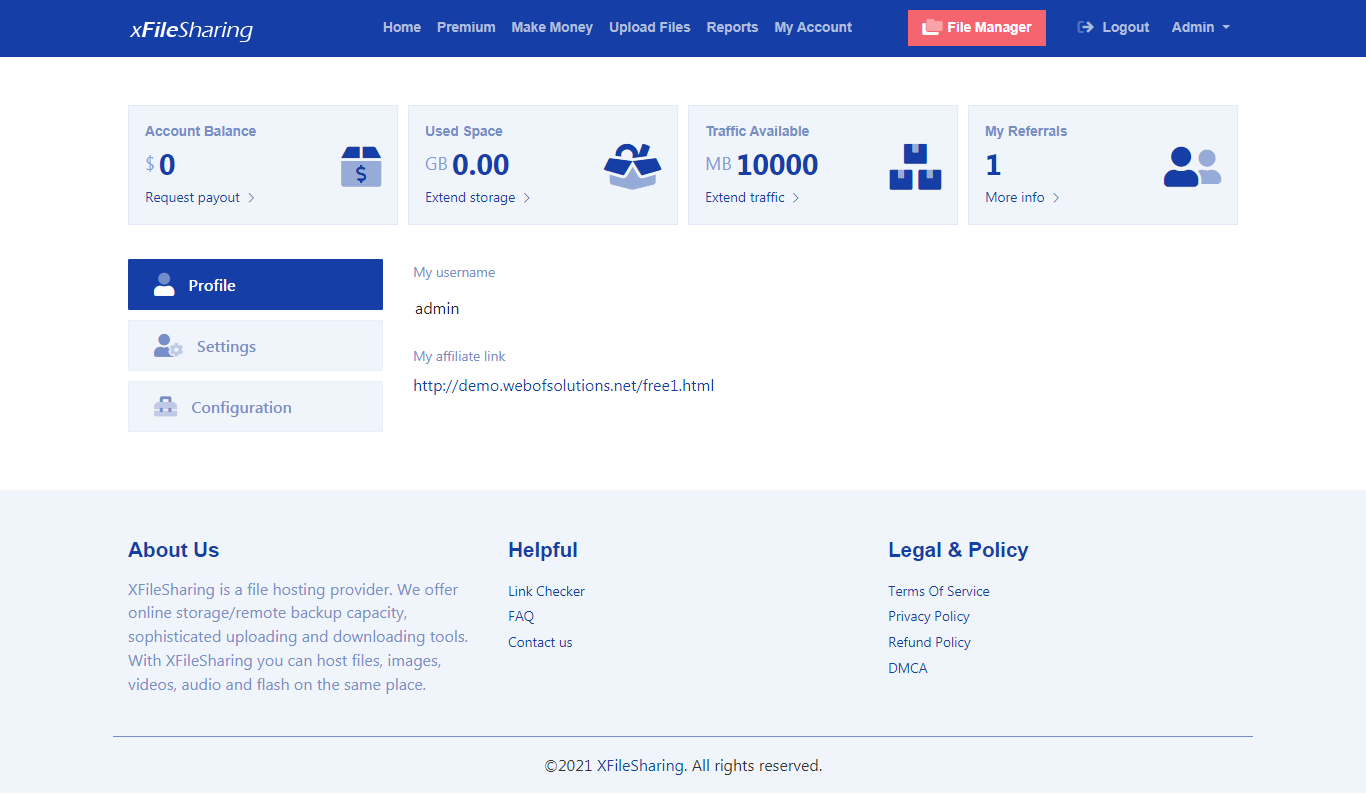The height and width of the screenshot is (794, 1366).
Task: Open Upload Files page
Action: tap(650, 28)
